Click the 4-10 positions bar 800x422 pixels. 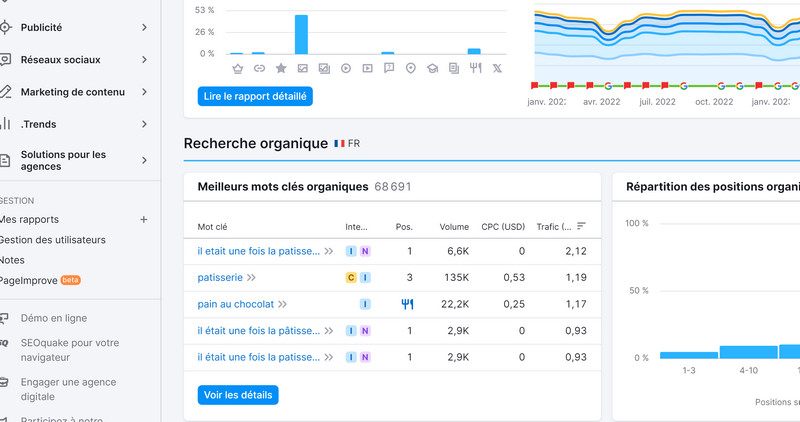748,352
